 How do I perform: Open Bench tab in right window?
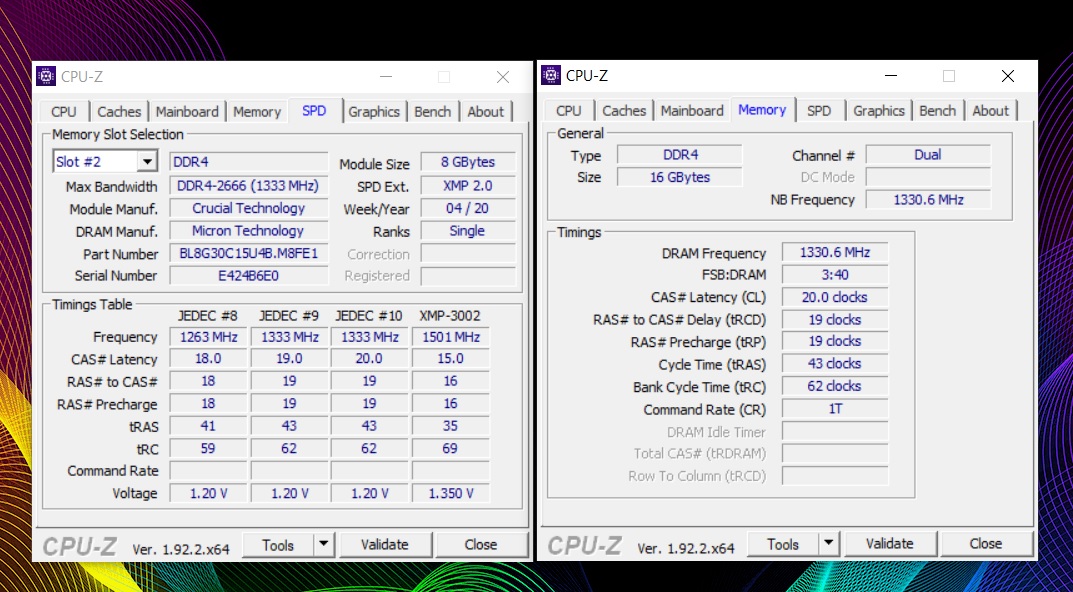[938, 110]
